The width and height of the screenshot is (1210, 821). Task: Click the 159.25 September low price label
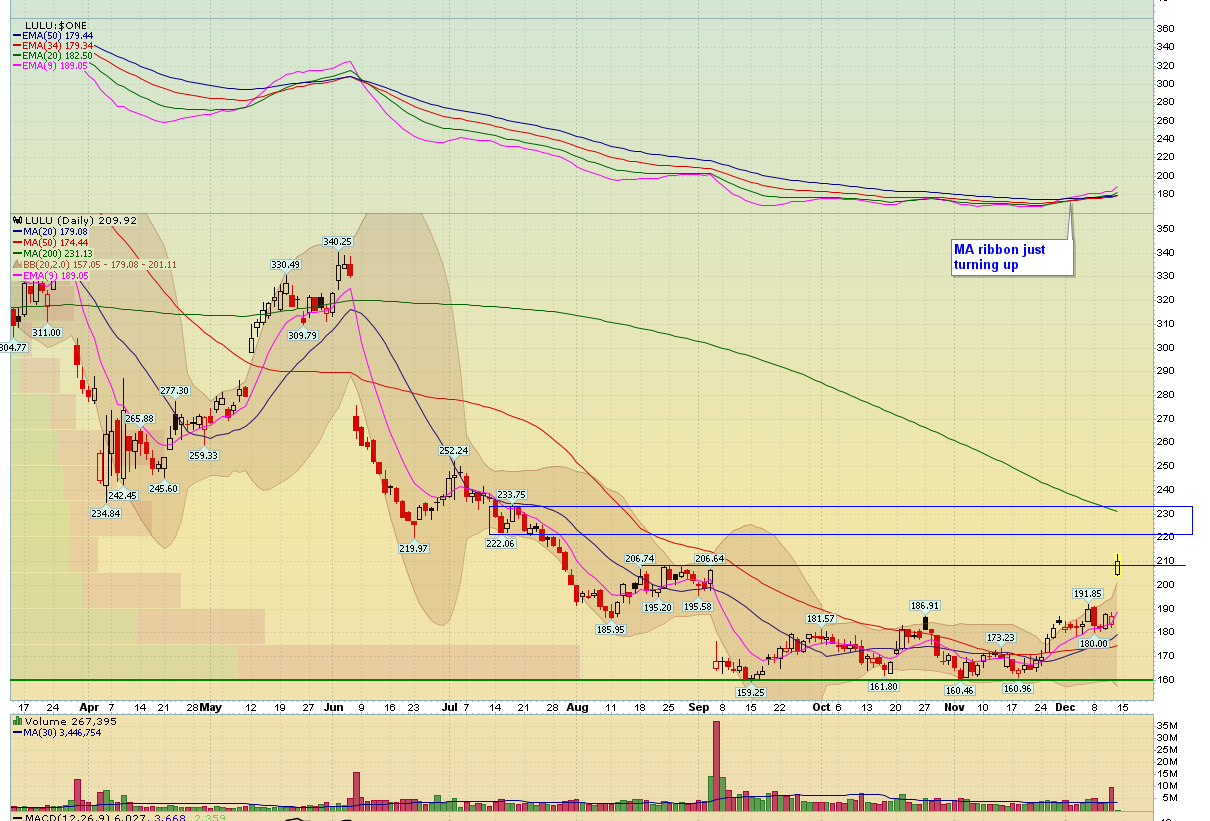pos(751,692)
